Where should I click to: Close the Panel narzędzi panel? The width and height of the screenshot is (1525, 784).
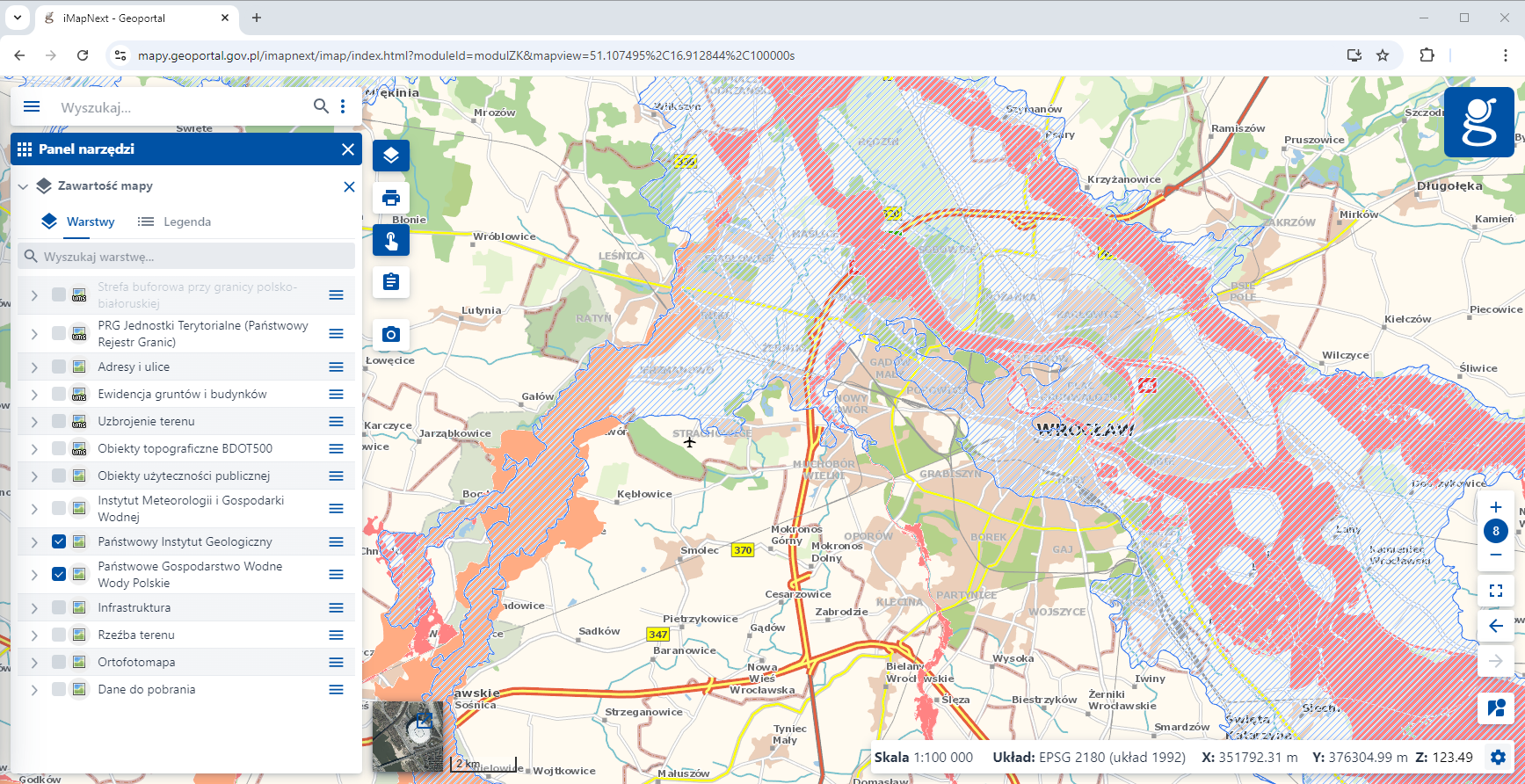[348, 149]
